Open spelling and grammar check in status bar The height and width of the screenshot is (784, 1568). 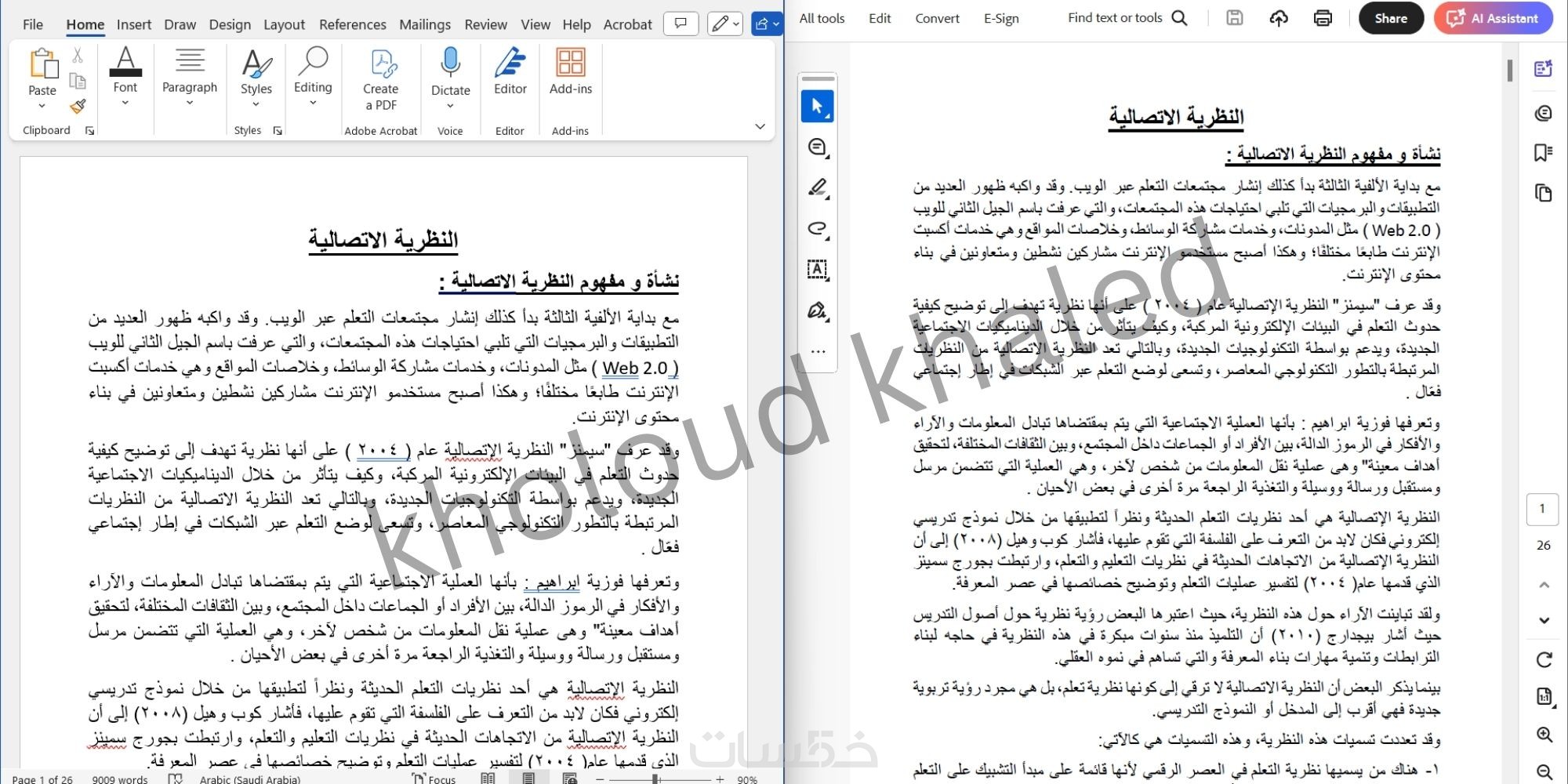[x=176, y=779]
